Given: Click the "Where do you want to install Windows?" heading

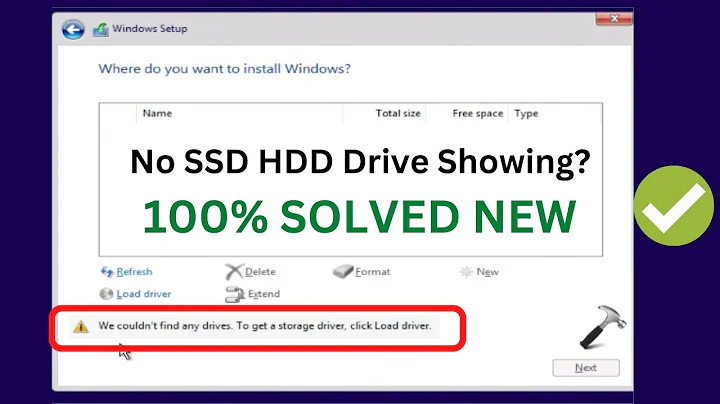Looking at the screenshot, I should (x=225, y=69).
